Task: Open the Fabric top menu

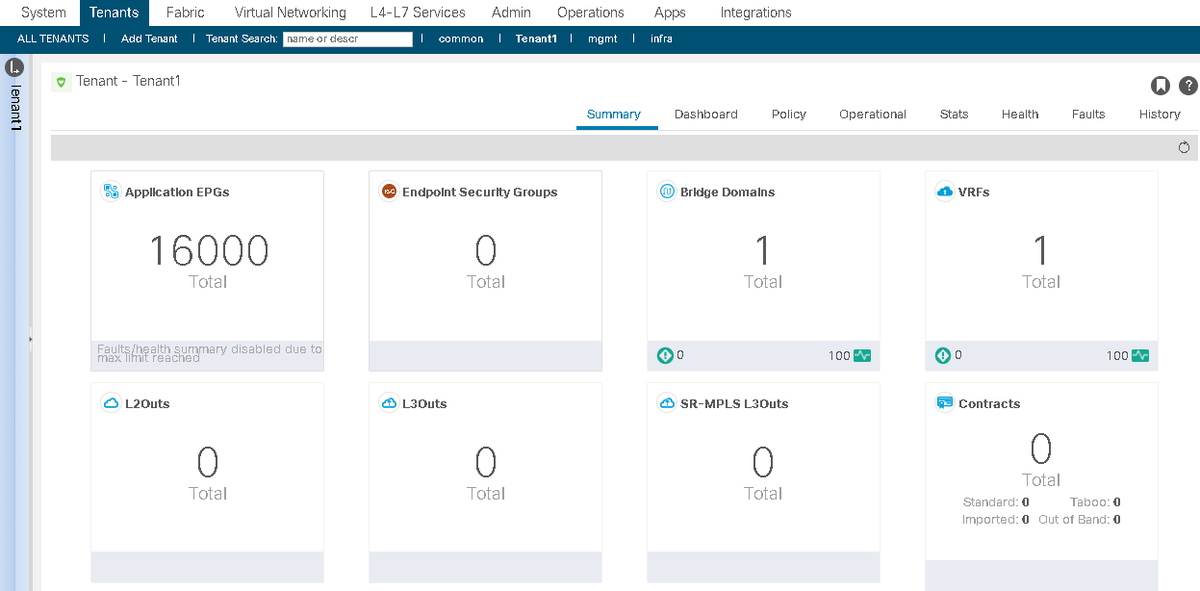Action: tap(185, 13)
